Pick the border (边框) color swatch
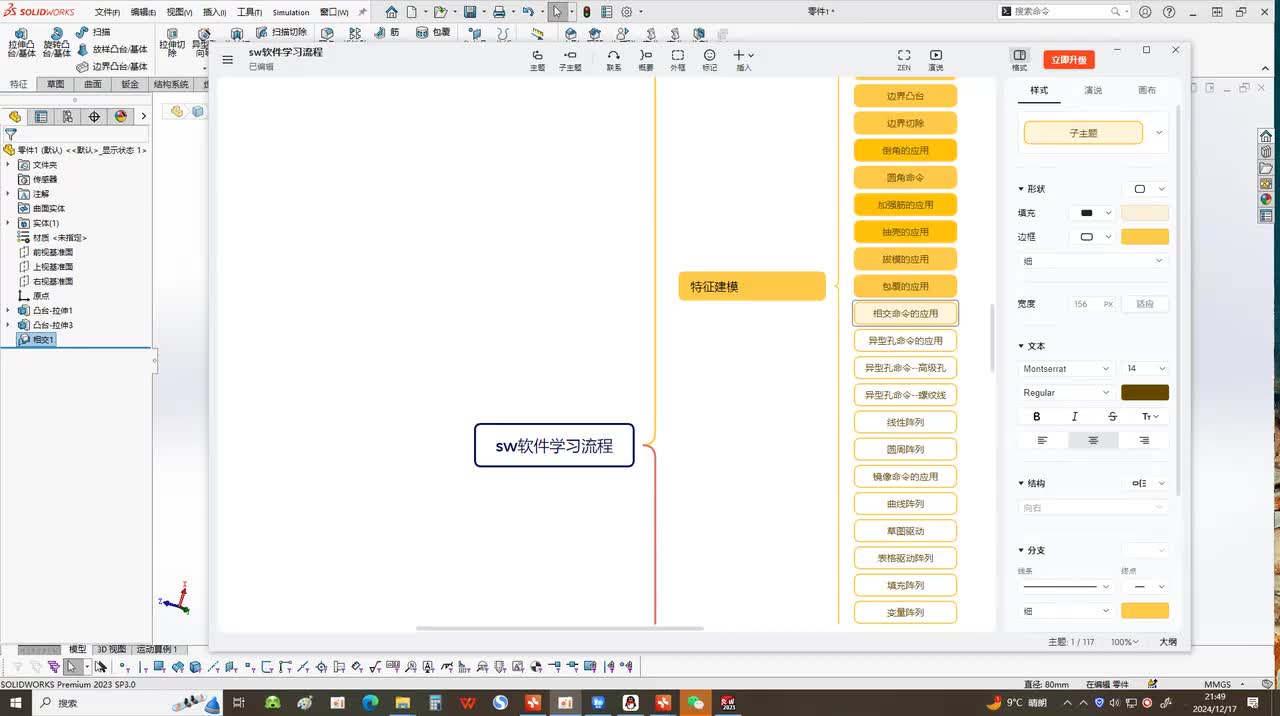The width and height of the screenshot is (1280, 716). pos(1145,237)
